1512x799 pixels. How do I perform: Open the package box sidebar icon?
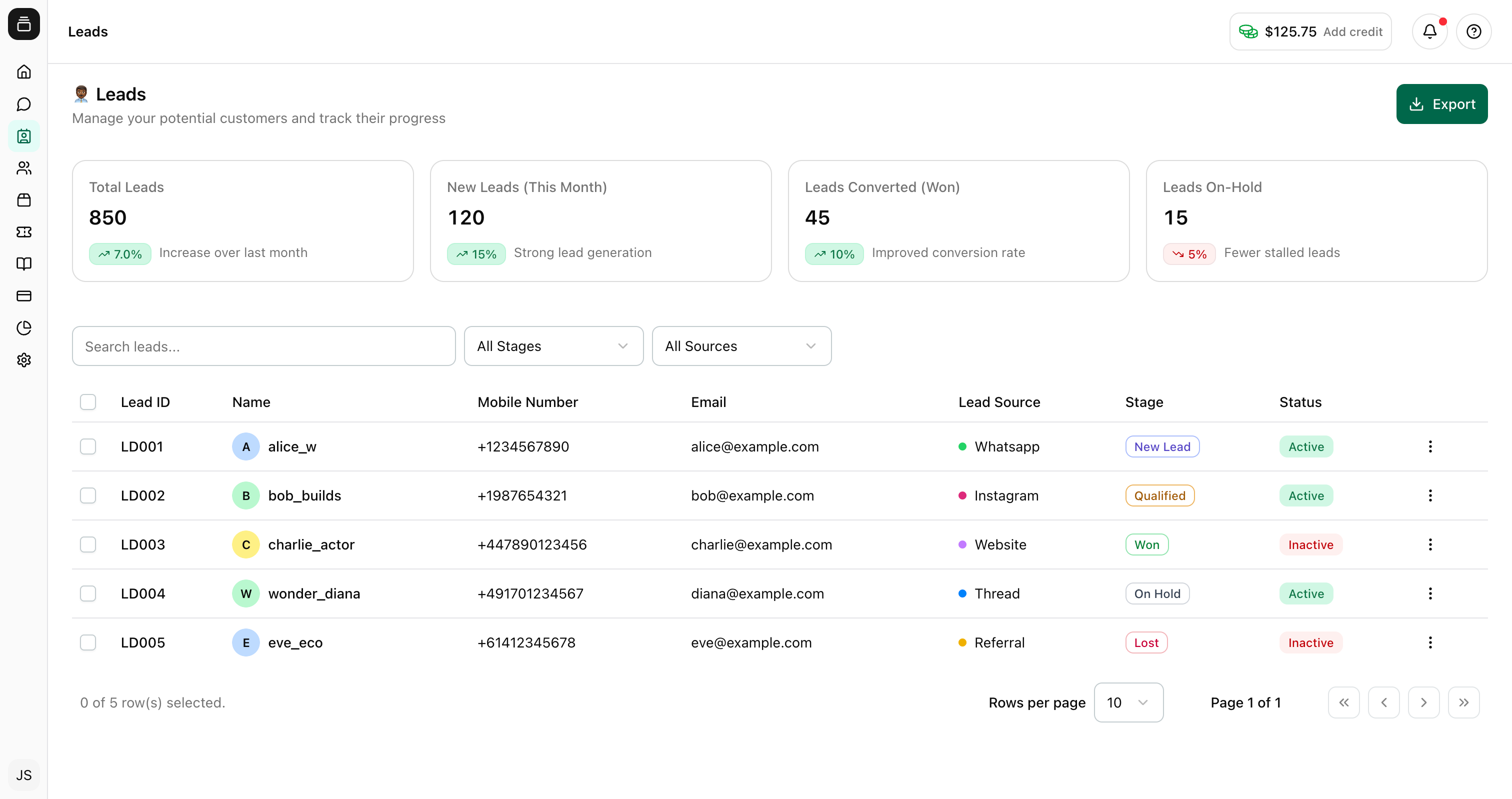[x=24, y=200]
